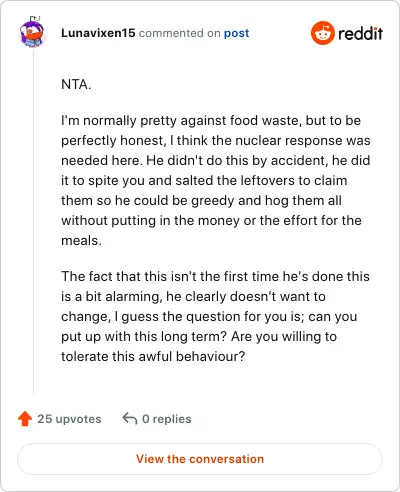
Task: Click the paragraph starting "The fact that"
Action: tap(215, 316)
